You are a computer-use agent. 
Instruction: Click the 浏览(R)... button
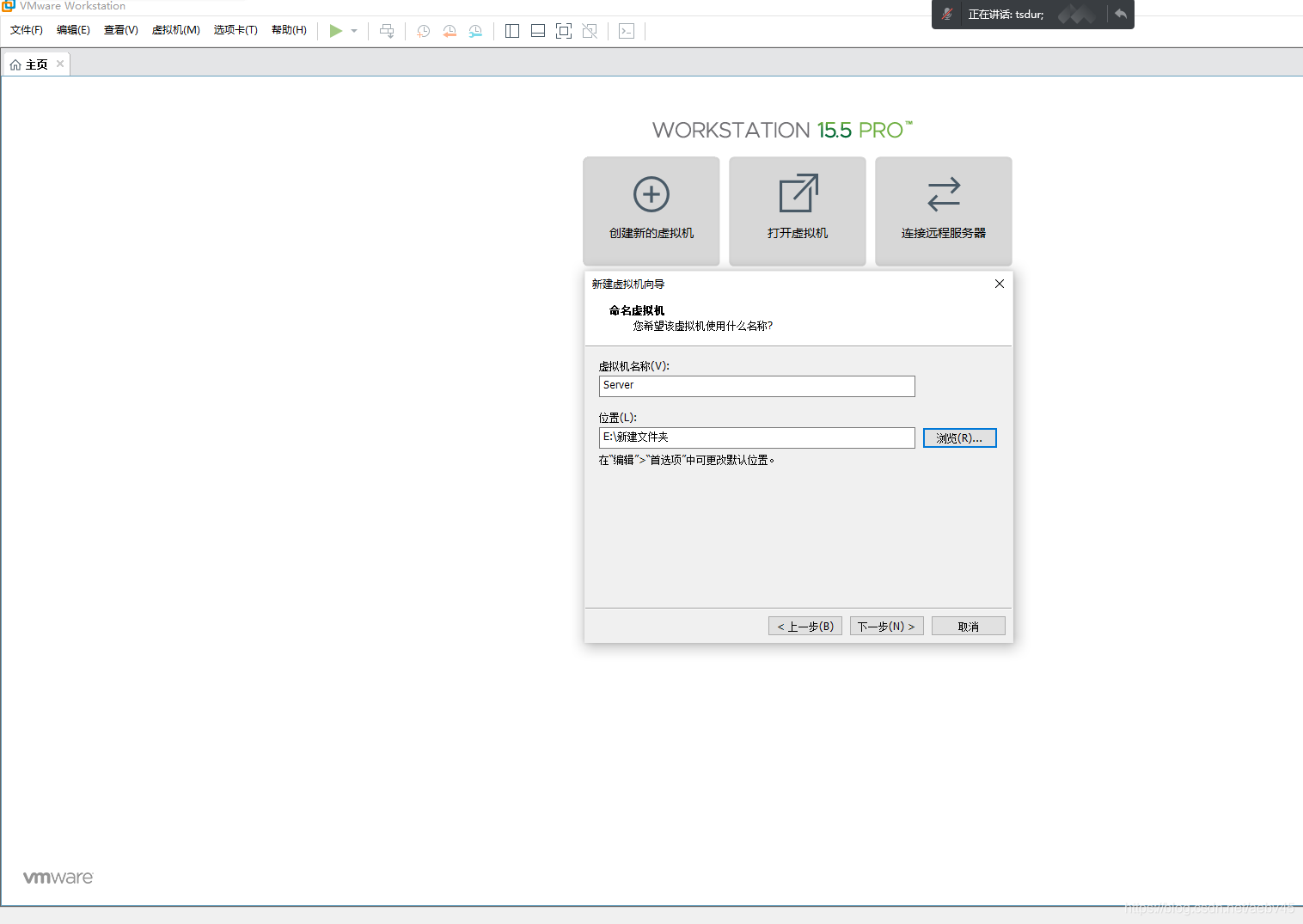(x=959, y=438)
